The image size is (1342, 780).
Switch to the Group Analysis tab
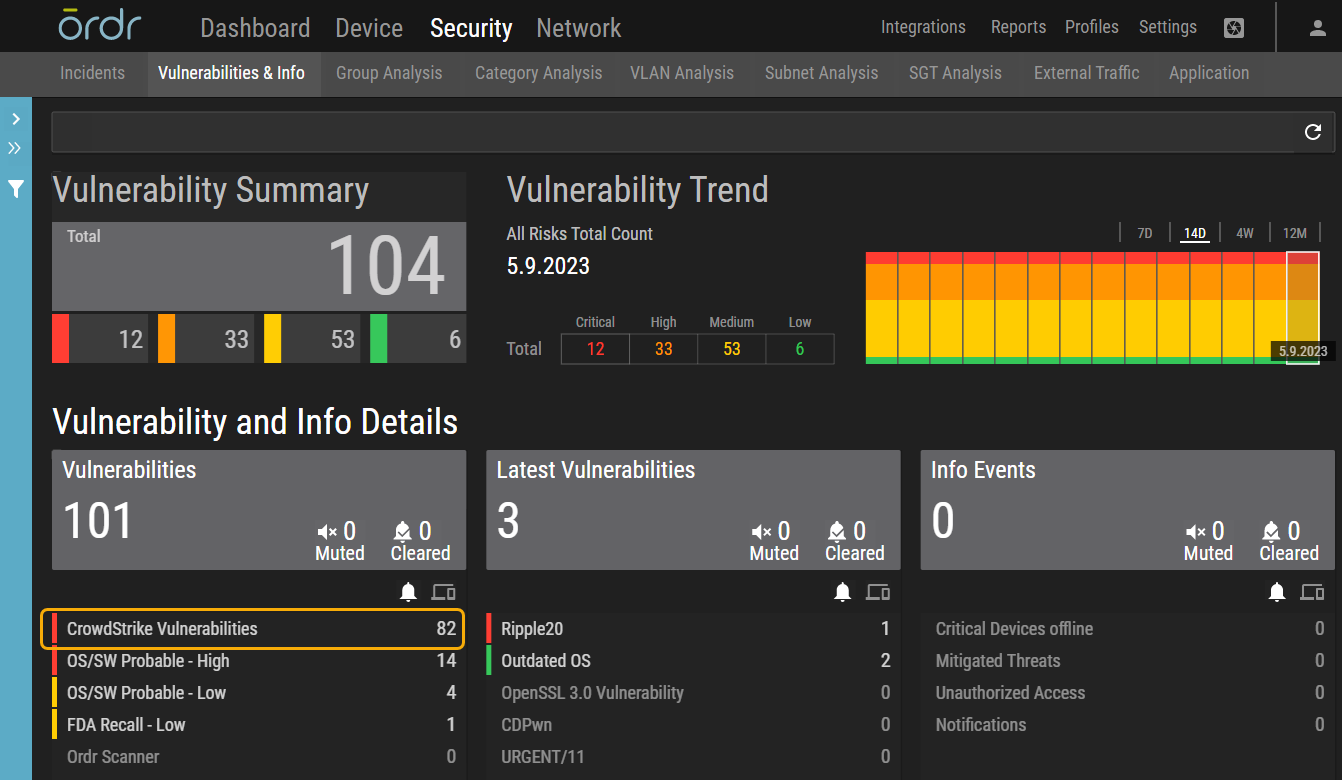pos(389,73)
